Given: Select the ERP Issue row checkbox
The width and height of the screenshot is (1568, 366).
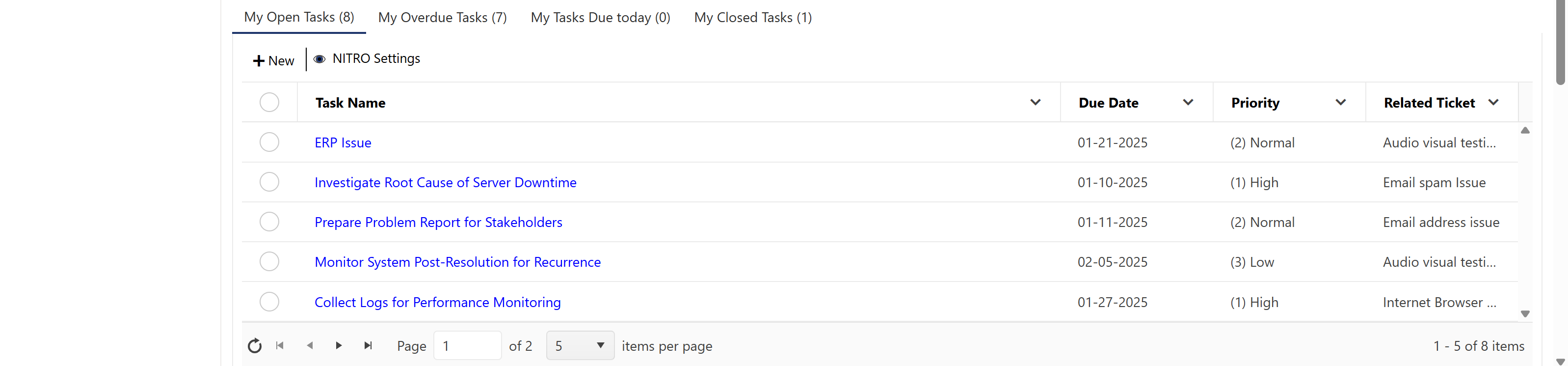Looking at the screenshot, I should click(269, 142).
